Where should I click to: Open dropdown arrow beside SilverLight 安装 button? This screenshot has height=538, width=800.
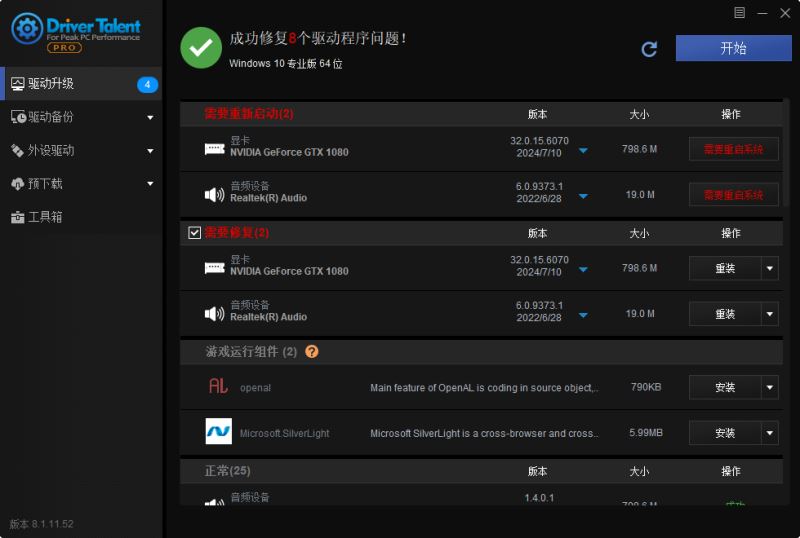click(770, 433)
